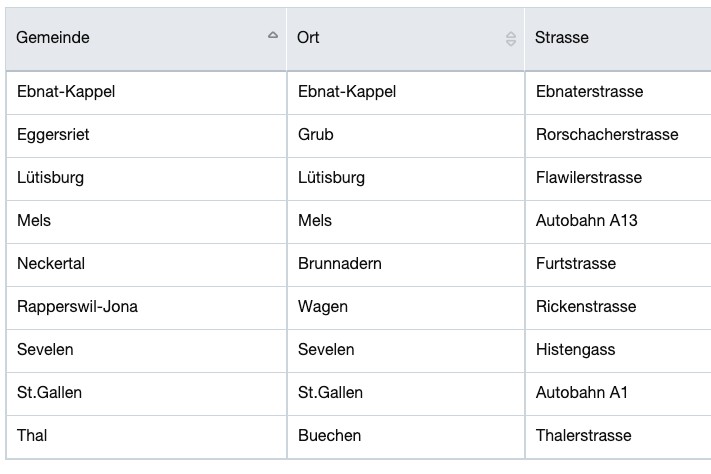711x474 pixels.
Task: Select the Histengass cell
Action: [618, 351]
